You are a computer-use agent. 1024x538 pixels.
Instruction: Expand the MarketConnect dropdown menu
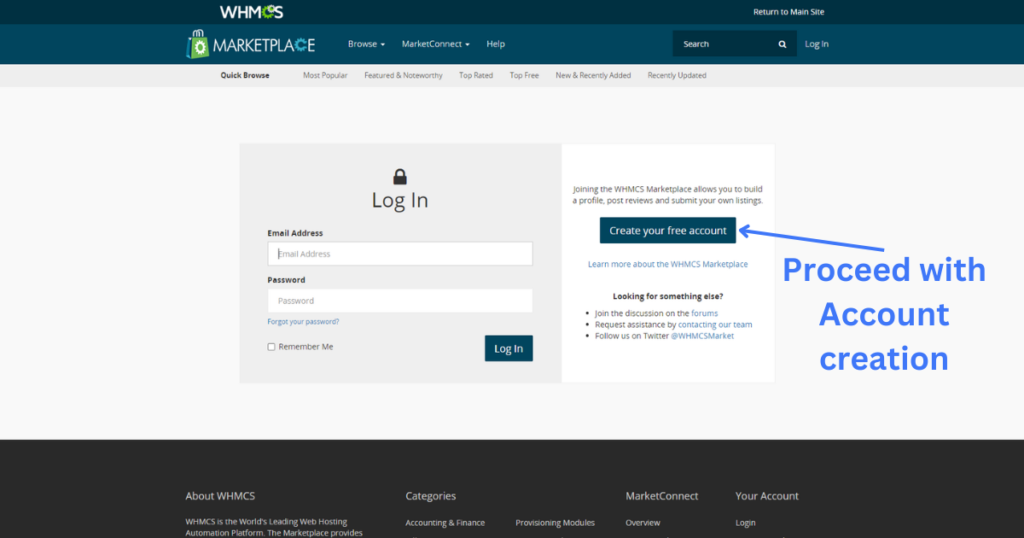[x=436, y=44]
